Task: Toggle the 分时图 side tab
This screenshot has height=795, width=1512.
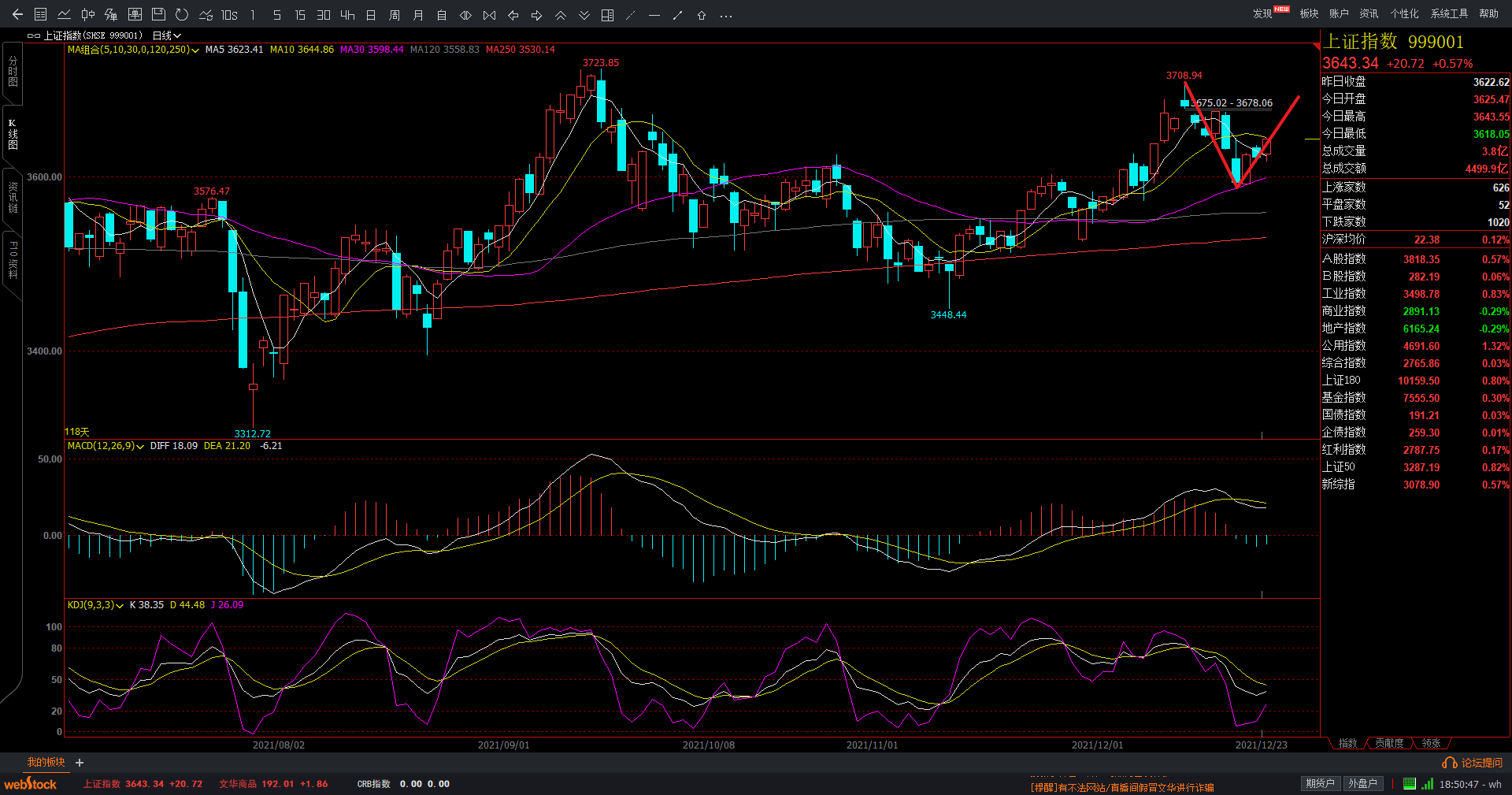Action: coord(13,72)
